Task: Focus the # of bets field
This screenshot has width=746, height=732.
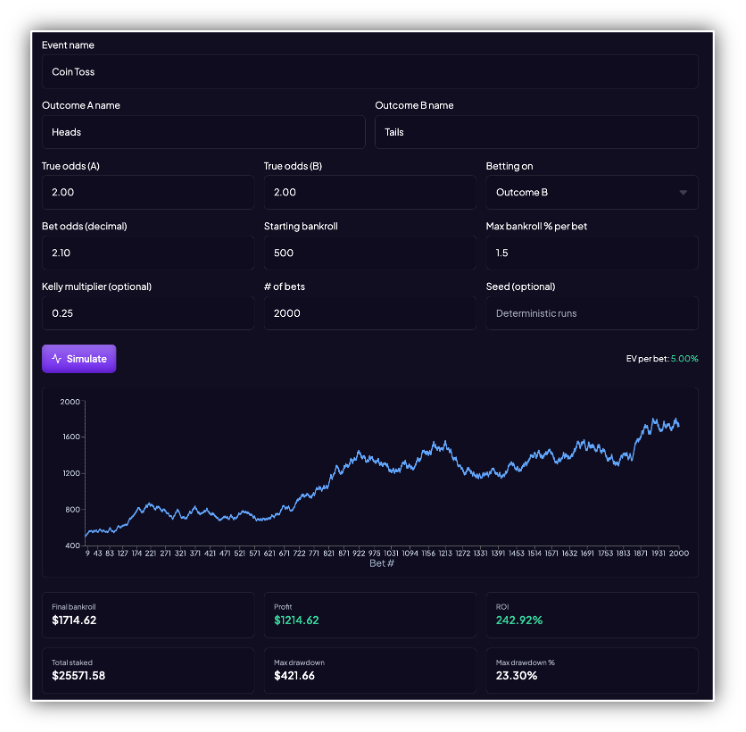Action: click(369, 313)
